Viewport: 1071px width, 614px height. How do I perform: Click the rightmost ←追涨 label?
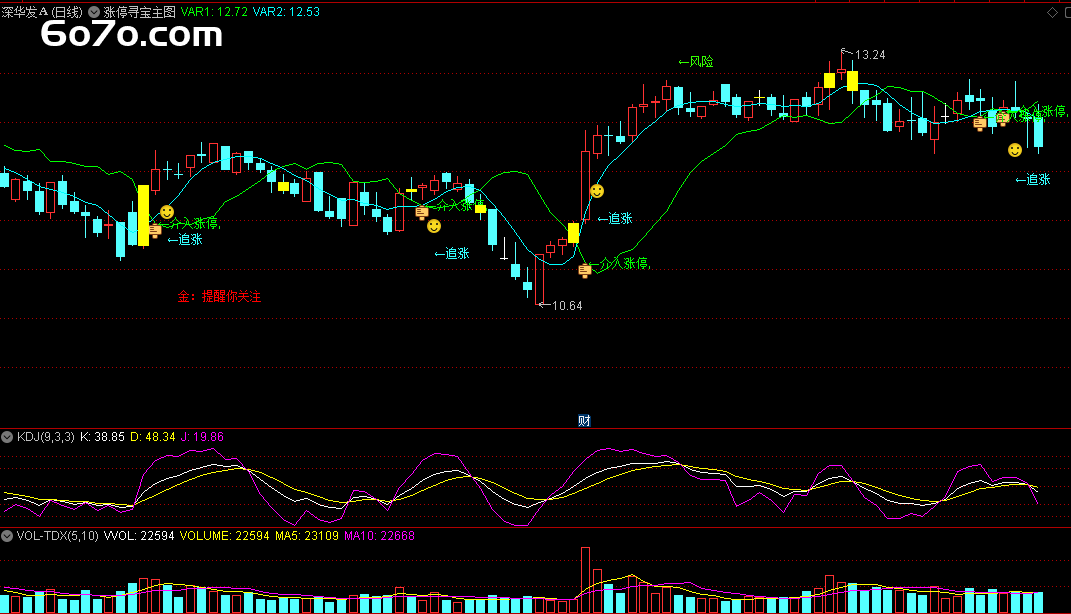pyautogui.click(x=1033, y=180)
